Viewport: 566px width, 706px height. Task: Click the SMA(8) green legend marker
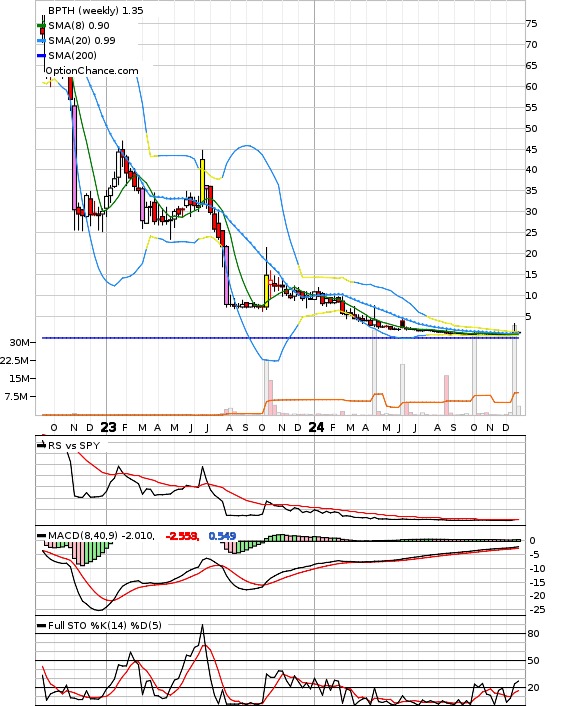click(41, 26)
